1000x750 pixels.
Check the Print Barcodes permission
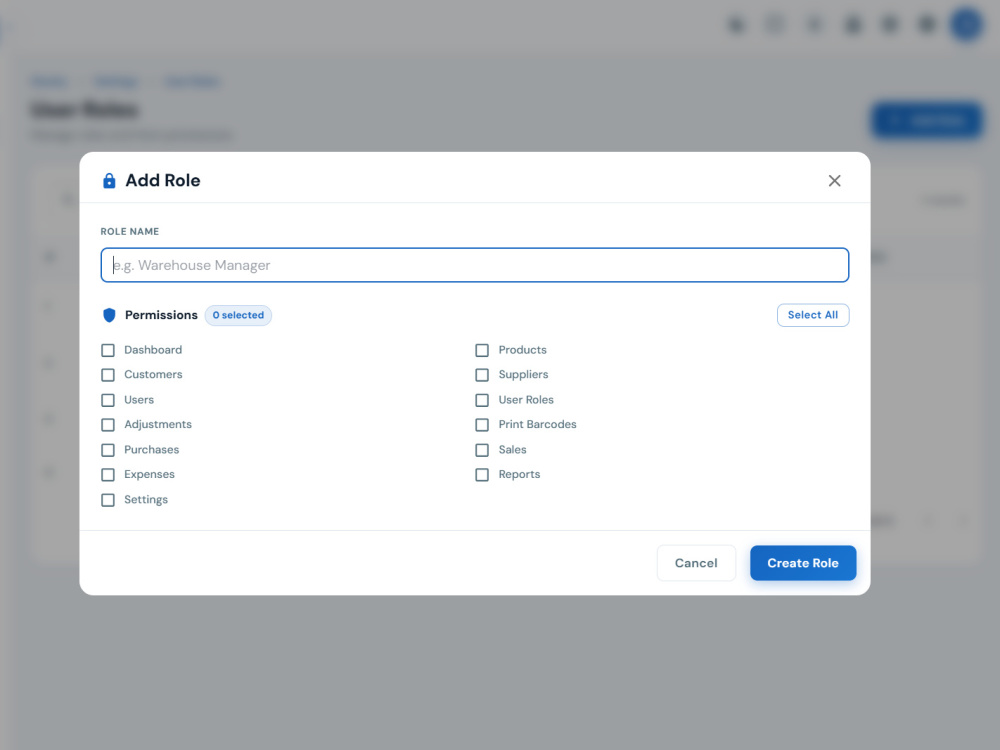(x=482, y=425)
